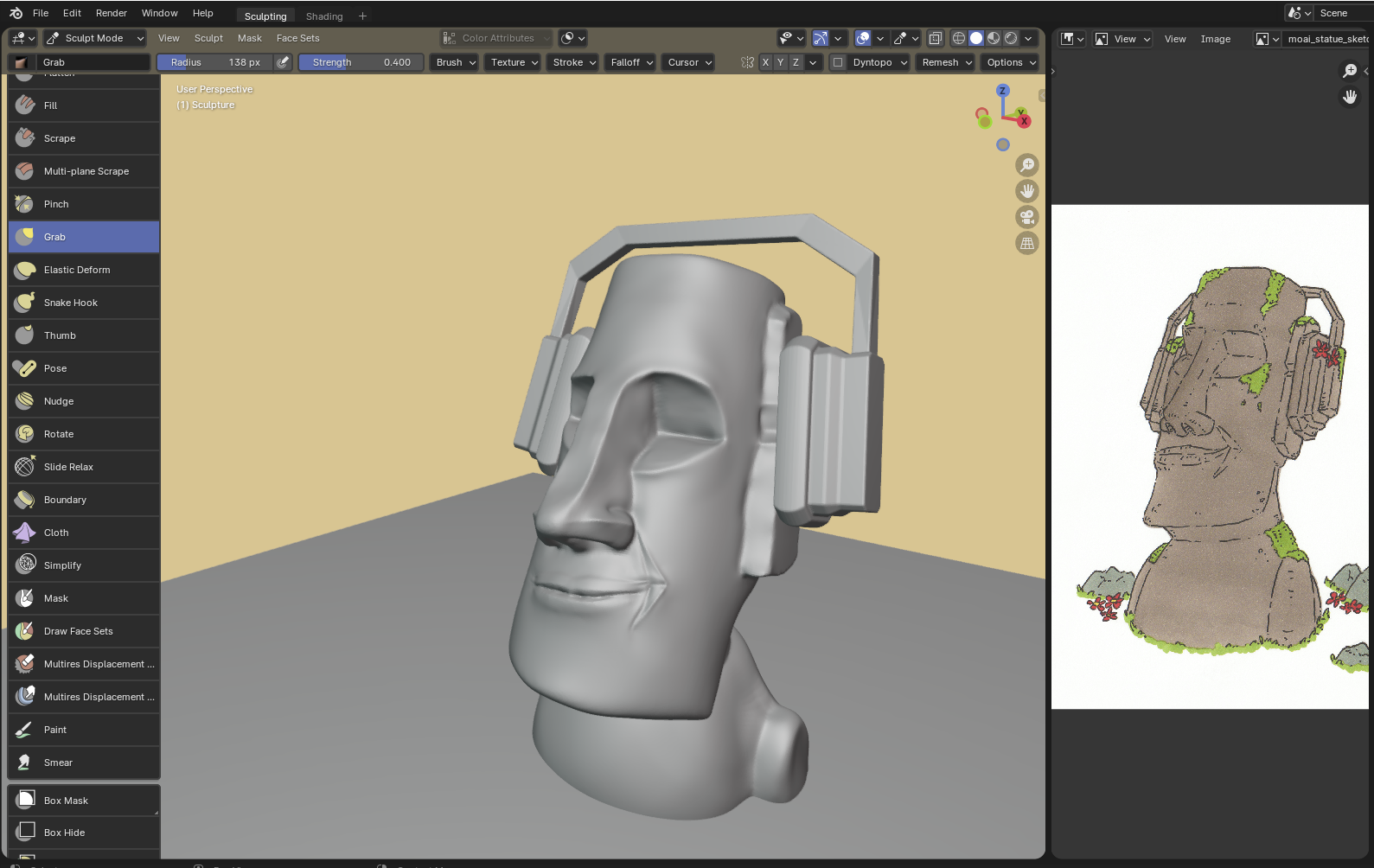Screen dimensions: 1374x868
Task: Open the Remesh dropdown
Action: [x=946, y=62]
